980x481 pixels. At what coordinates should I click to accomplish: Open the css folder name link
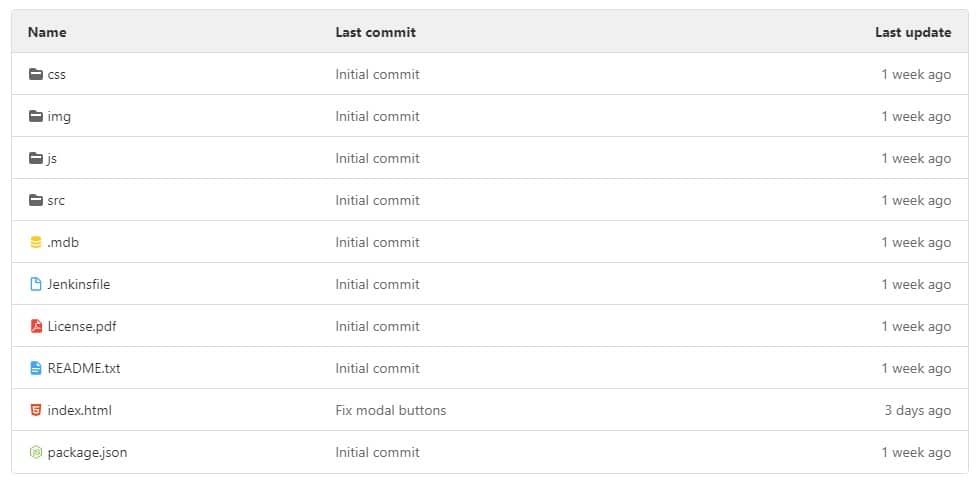click(x=57, y=74)
